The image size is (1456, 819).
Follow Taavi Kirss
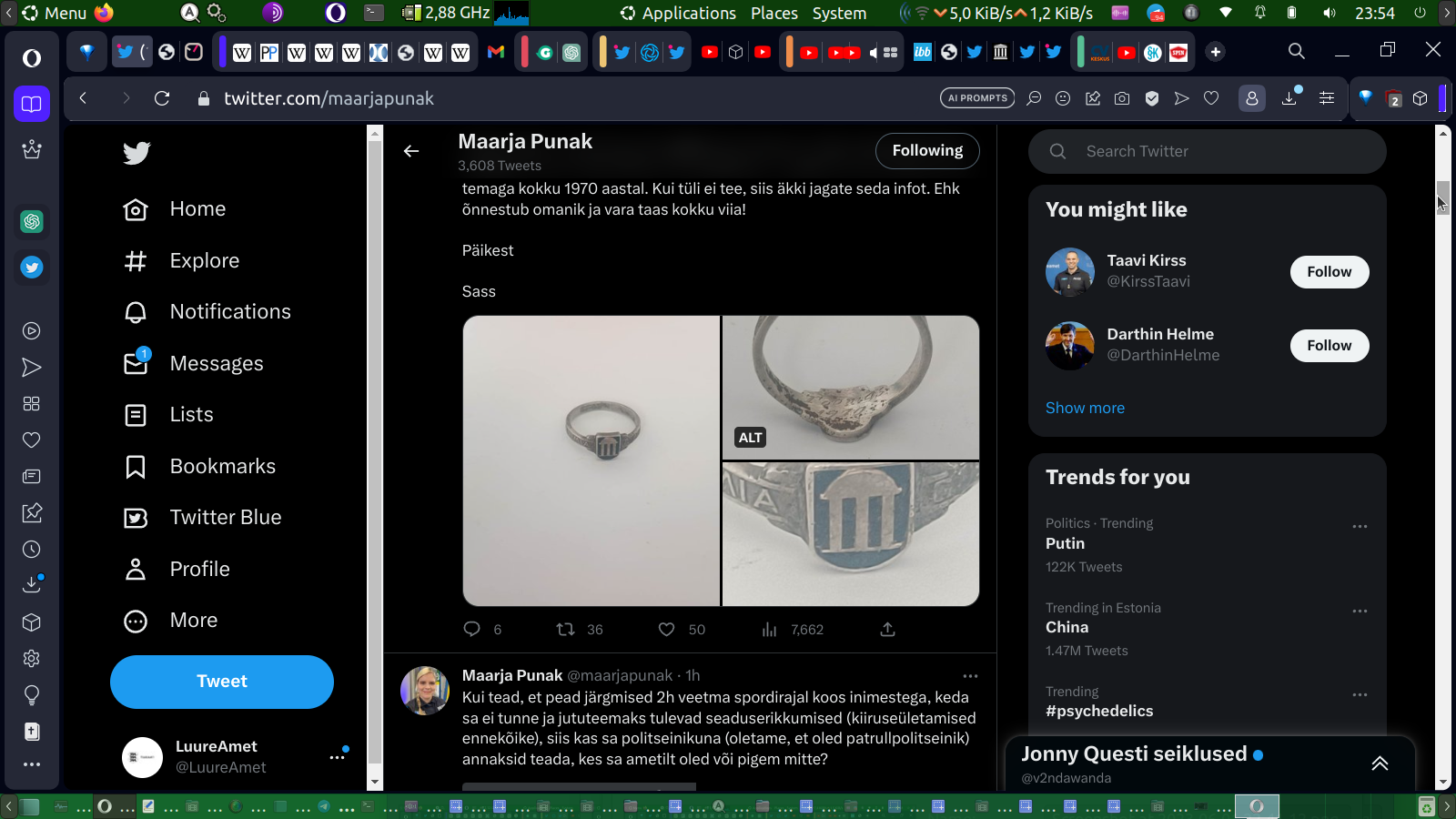[1330, 272]
